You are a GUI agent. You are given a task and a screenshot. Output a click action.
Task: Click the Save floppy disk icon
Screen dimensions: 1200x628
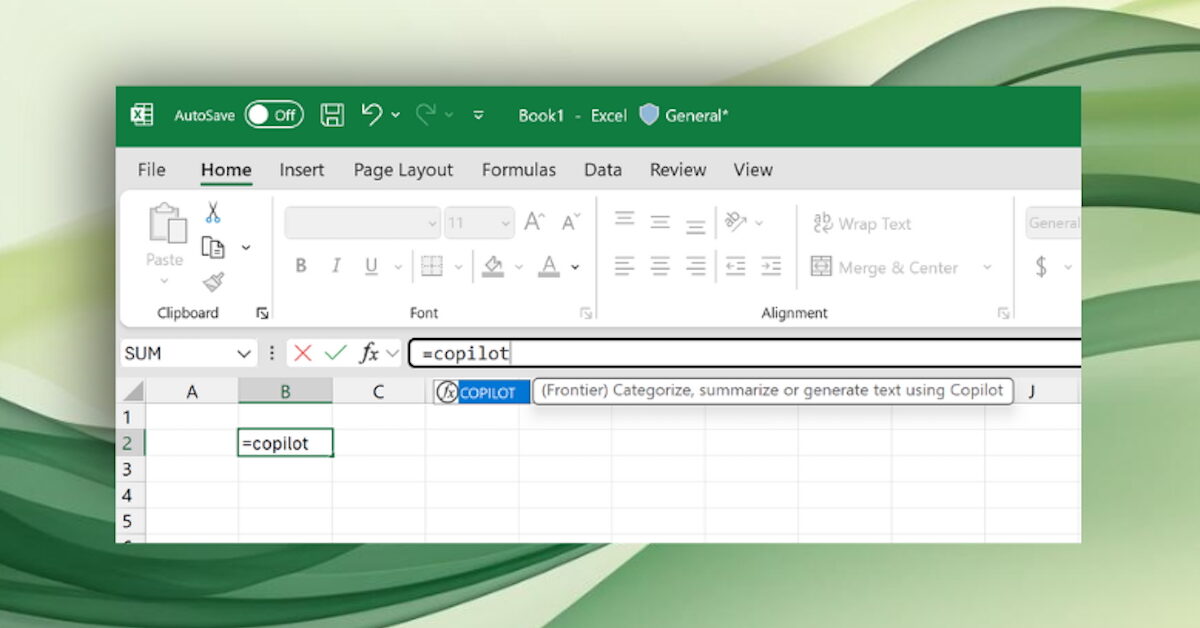(x=332, y=115)
